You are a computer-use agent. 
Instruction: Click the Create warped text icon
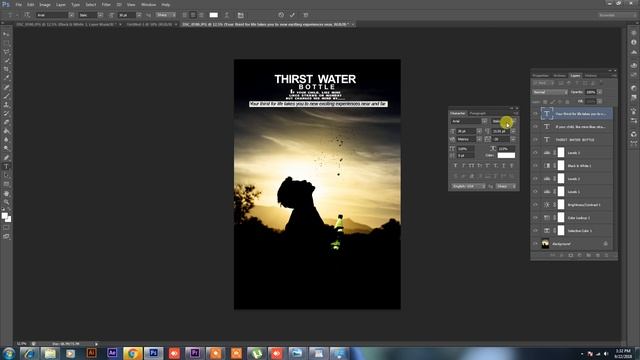[x=227, y=15]
